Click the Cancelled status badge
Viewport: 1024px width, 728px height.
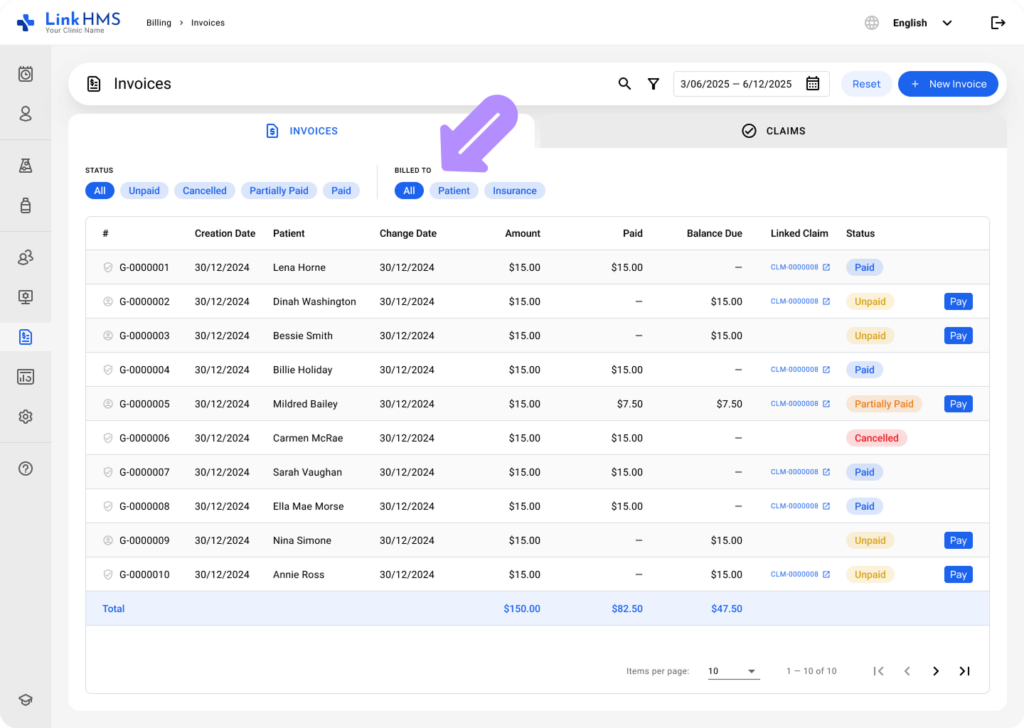pyautogui.click(x=876, y=438)
